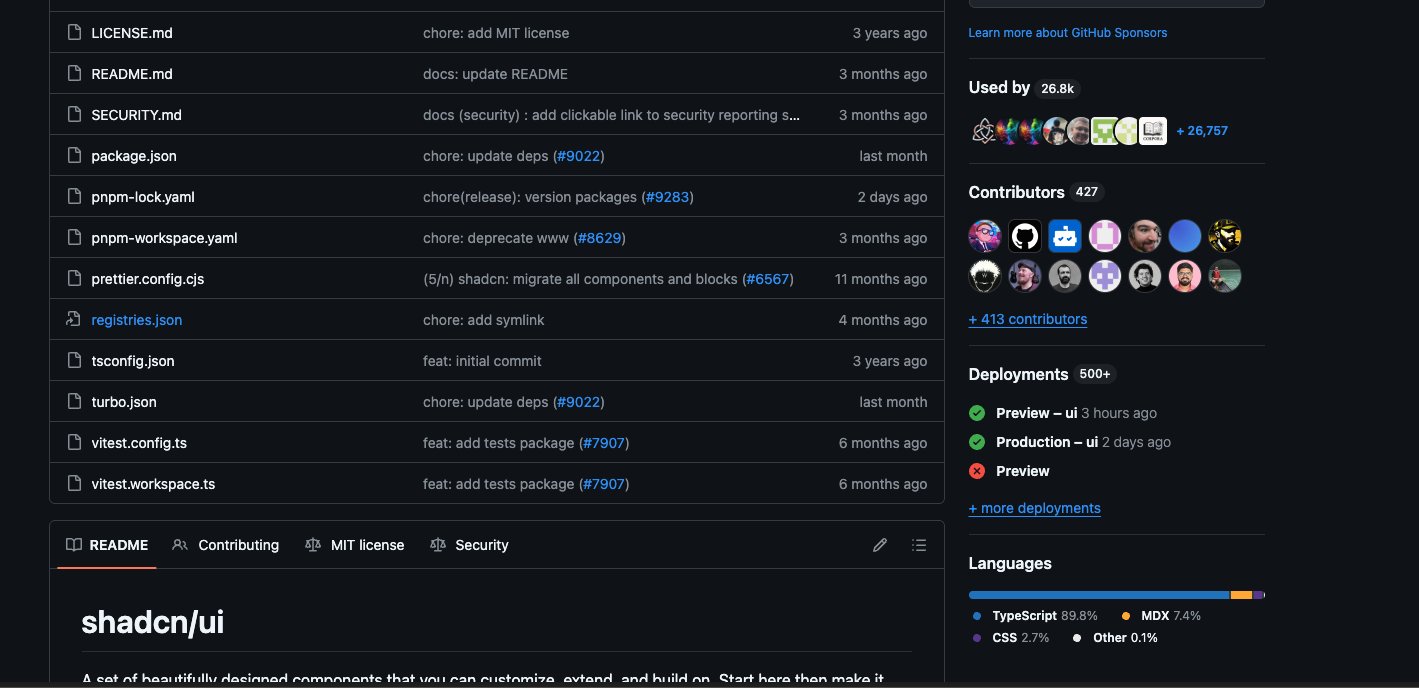Screen dimensions: 1419x688
Task: Show + more deployments
Action: [1034, 508]
